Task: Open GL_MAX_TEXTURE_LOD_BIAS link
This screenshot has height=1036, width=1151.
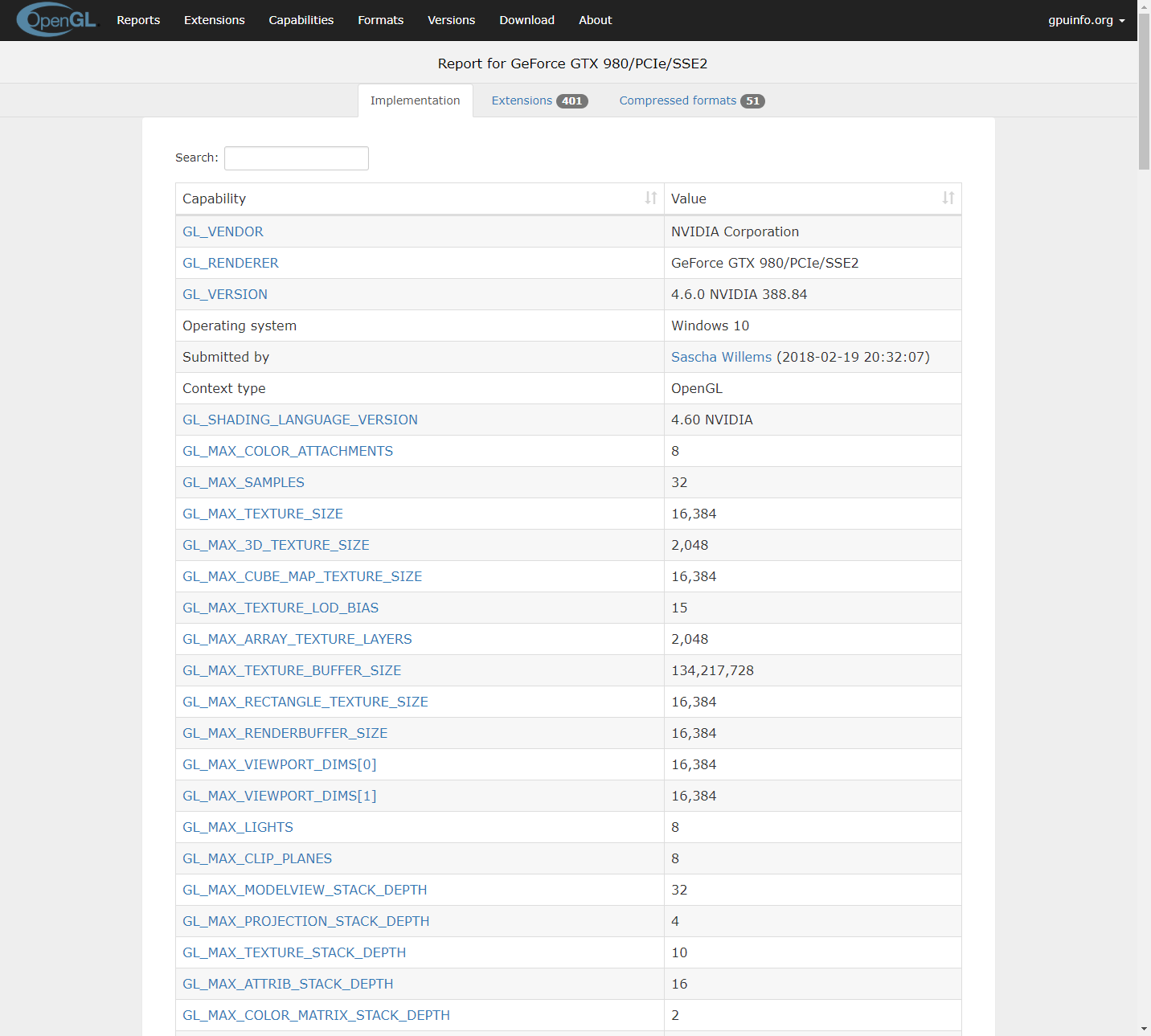Action: pyautogui.click(x=281, y=608)
